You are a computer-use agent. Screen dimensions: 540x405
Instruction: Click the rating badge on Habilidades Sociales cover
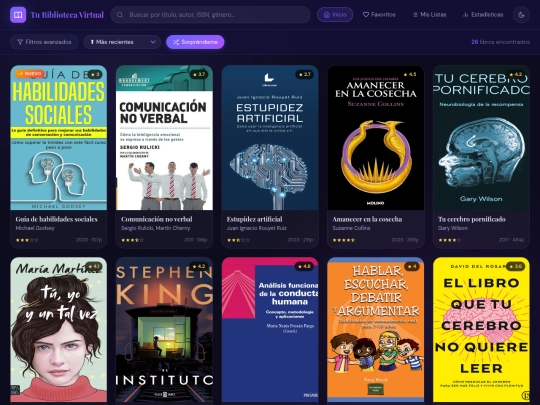pyautogui.click(x=95, y=74)
